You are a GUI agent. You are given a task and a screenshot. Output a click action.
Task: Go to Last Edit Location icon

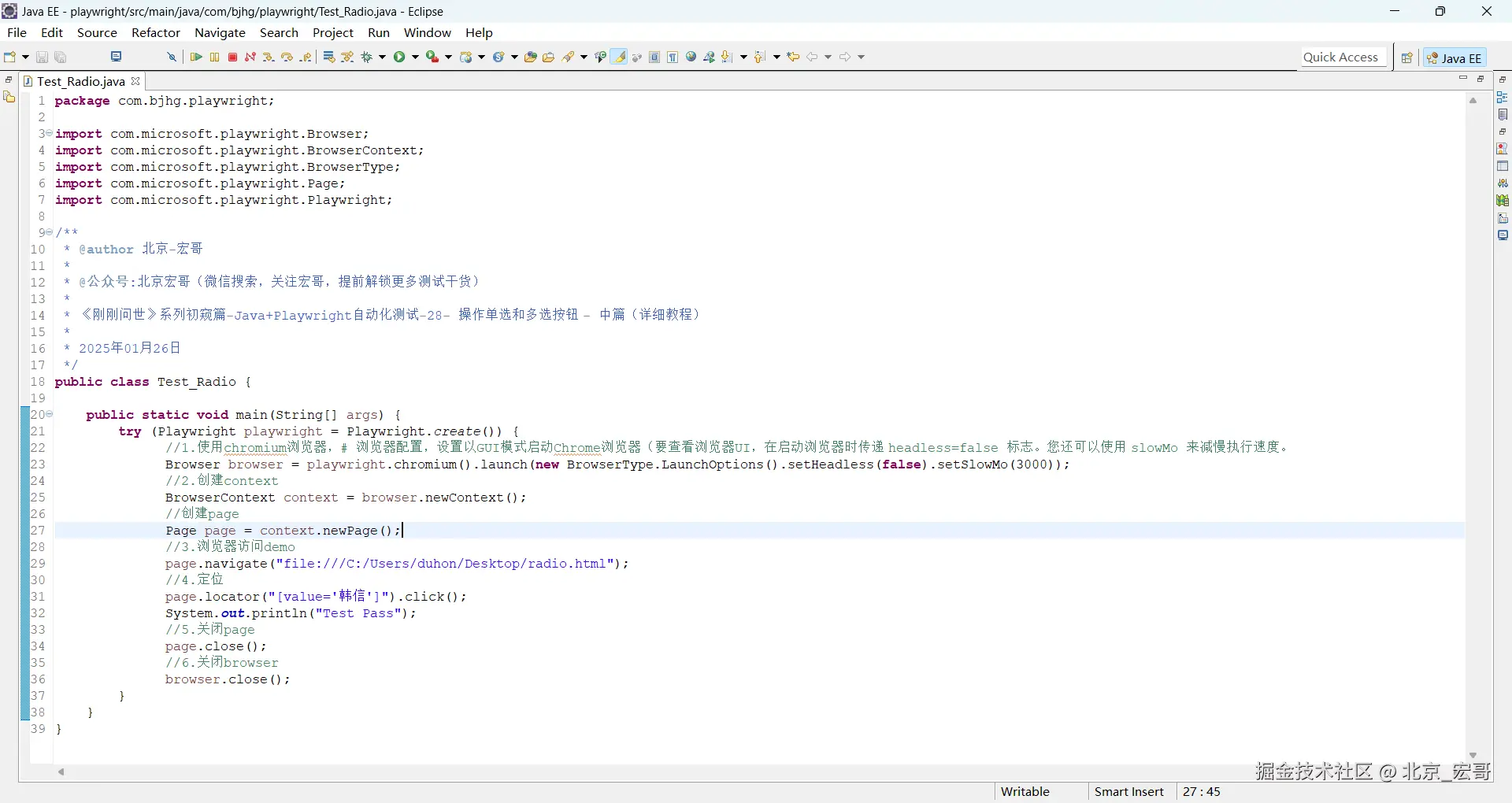793,57
